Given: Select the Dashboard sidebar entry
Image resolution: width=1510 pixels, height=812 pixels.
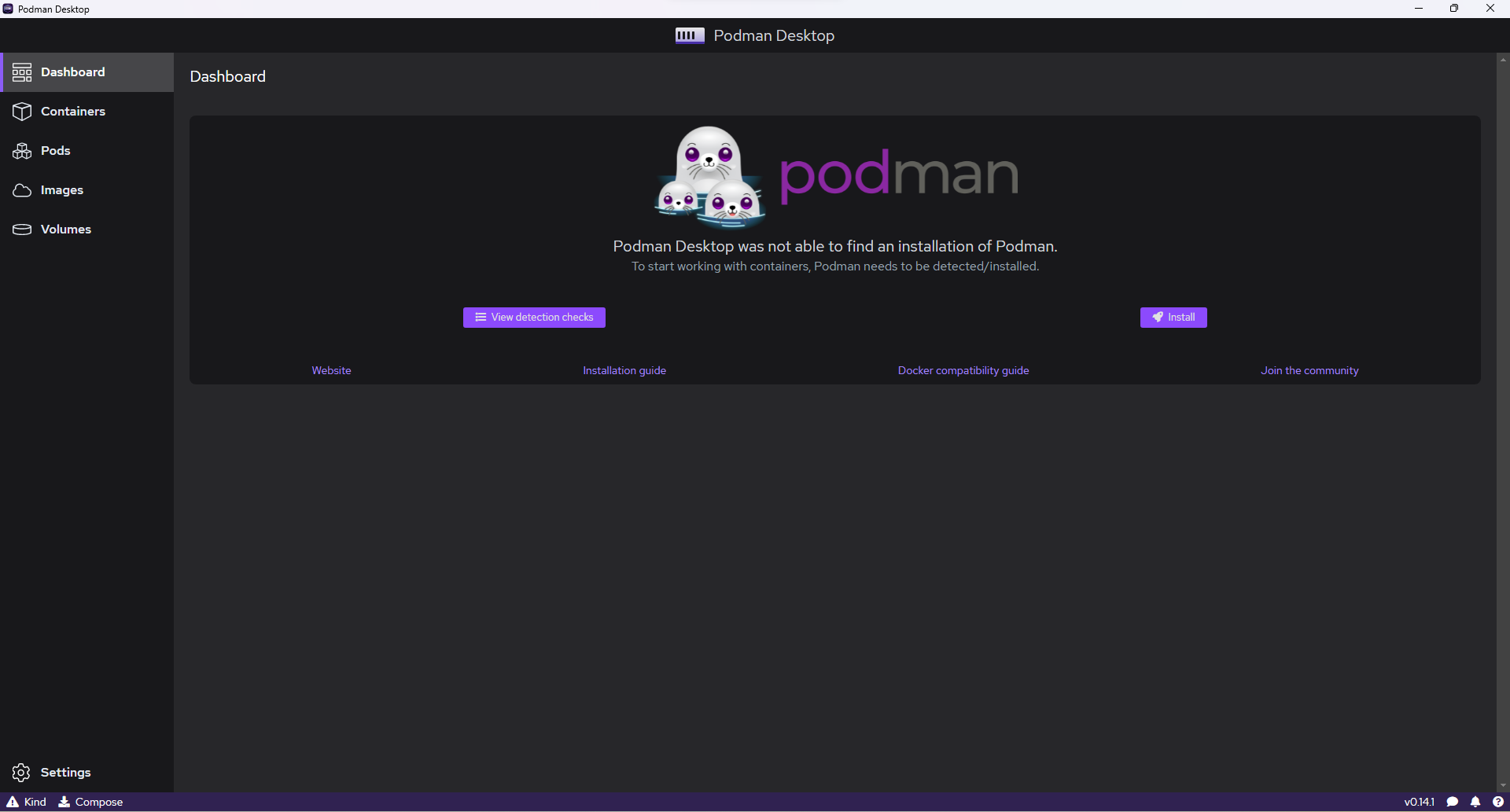Looking at the screenshot, I should pyautogui.click(x=74, y=72).
